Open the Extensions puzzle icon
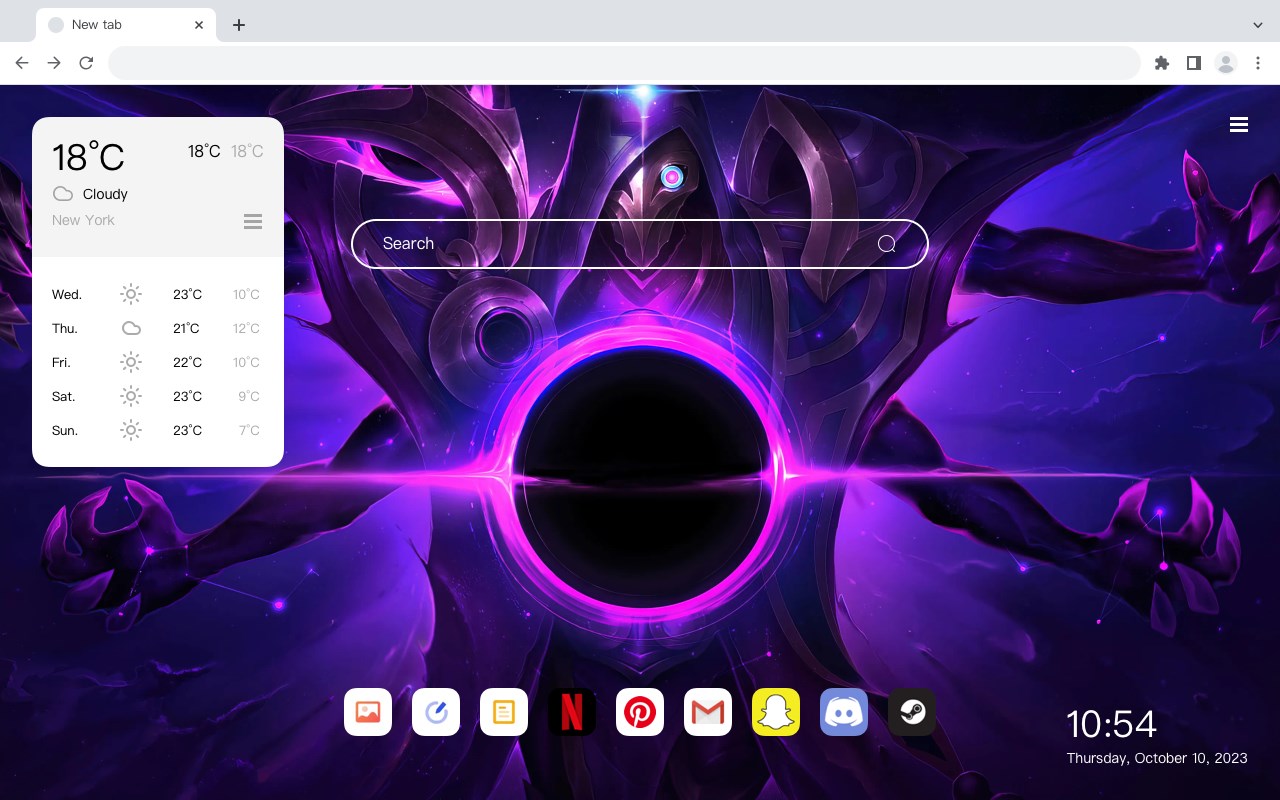The width and height of the screenshot is (1280, 800). coord(1161,63)
